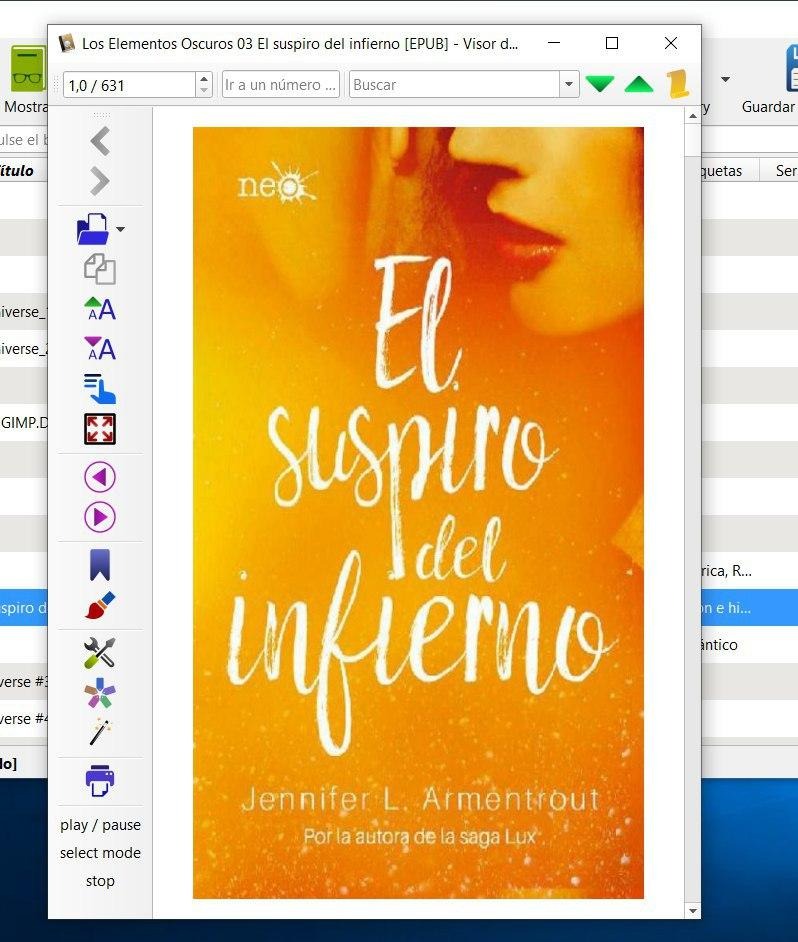The image size is (798, 942).
Task: Minimize the viewer window
Action: click(x=554, y=43)
